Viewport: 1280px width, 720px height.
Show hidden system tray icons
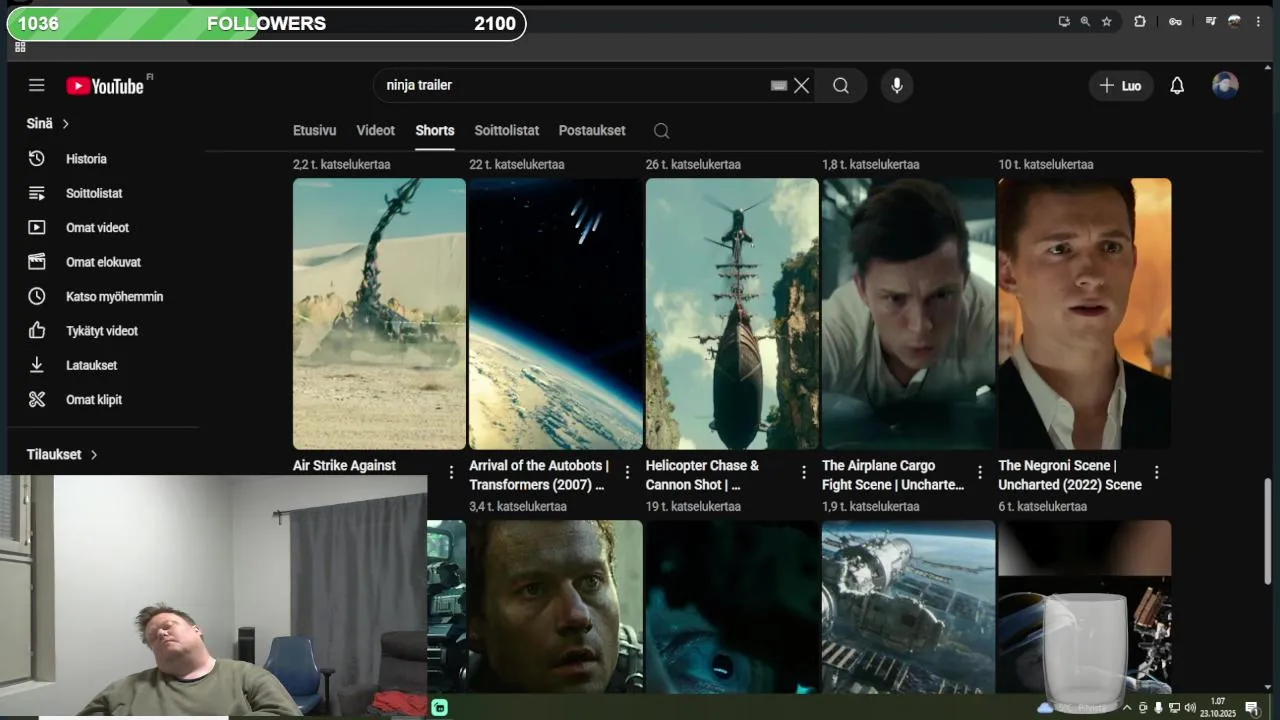point(1127,708)
